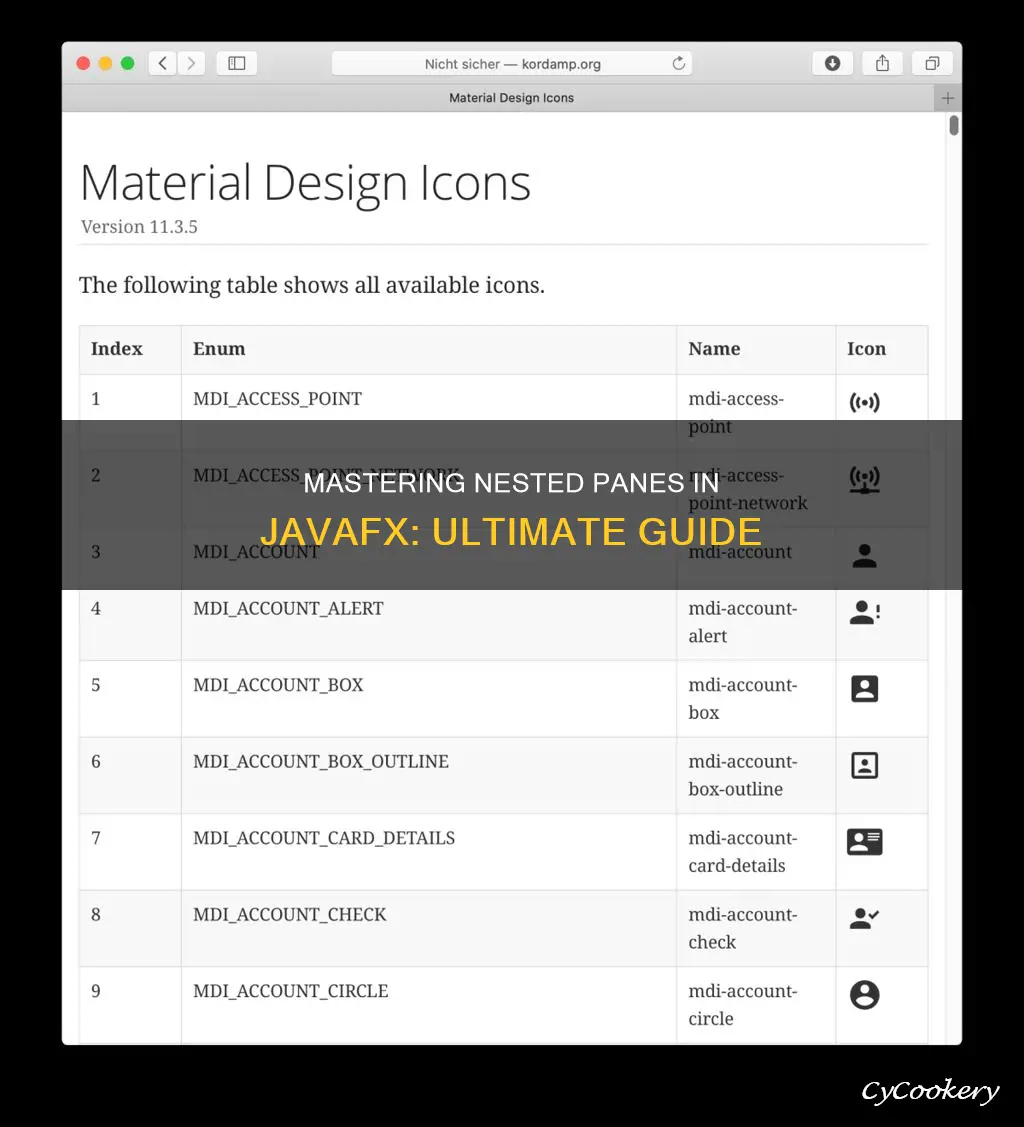1024x1127 pixels.
Task: Show the Safari tab overview
Action: pyautogui.click(x=932, y=63)
